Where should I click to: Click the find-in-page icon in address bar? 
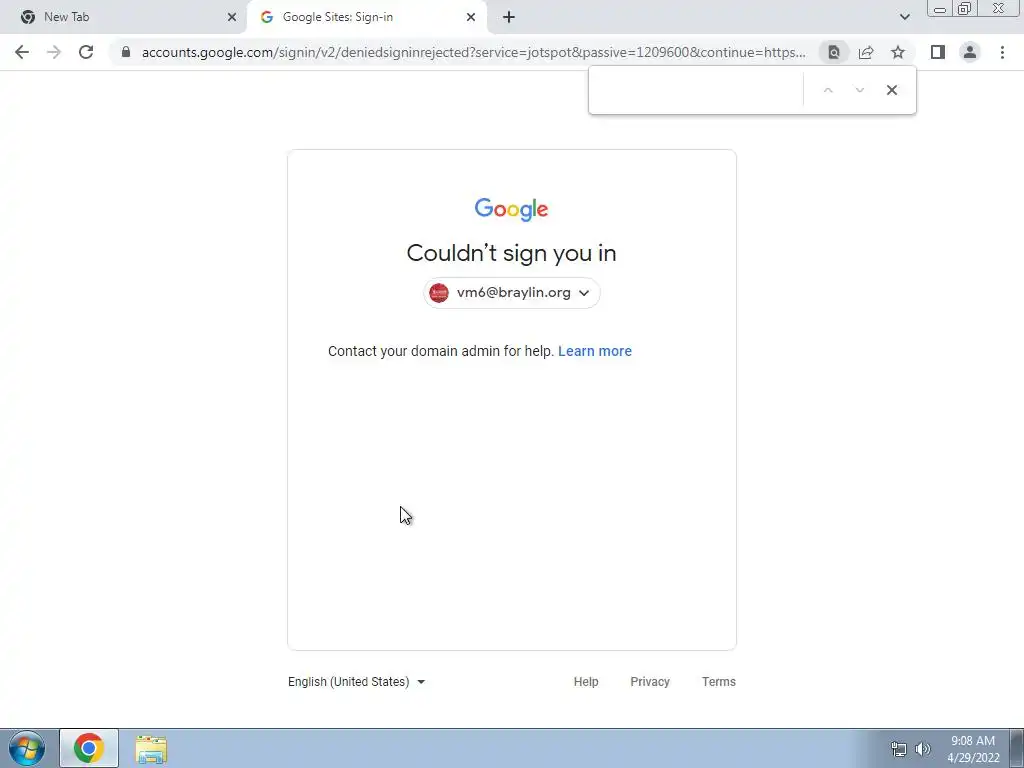pos(834,52)
